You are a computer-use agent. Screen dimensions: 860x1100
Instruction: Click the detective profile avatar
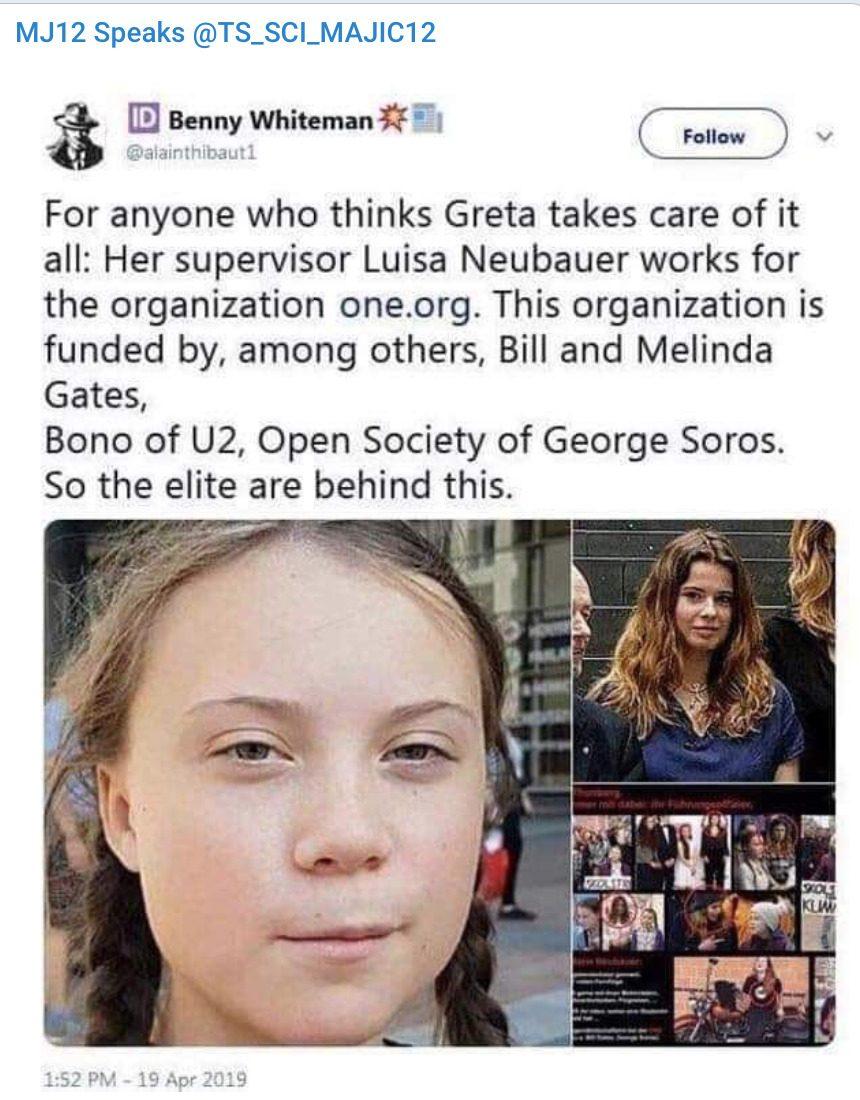click(x=75, y=136)
